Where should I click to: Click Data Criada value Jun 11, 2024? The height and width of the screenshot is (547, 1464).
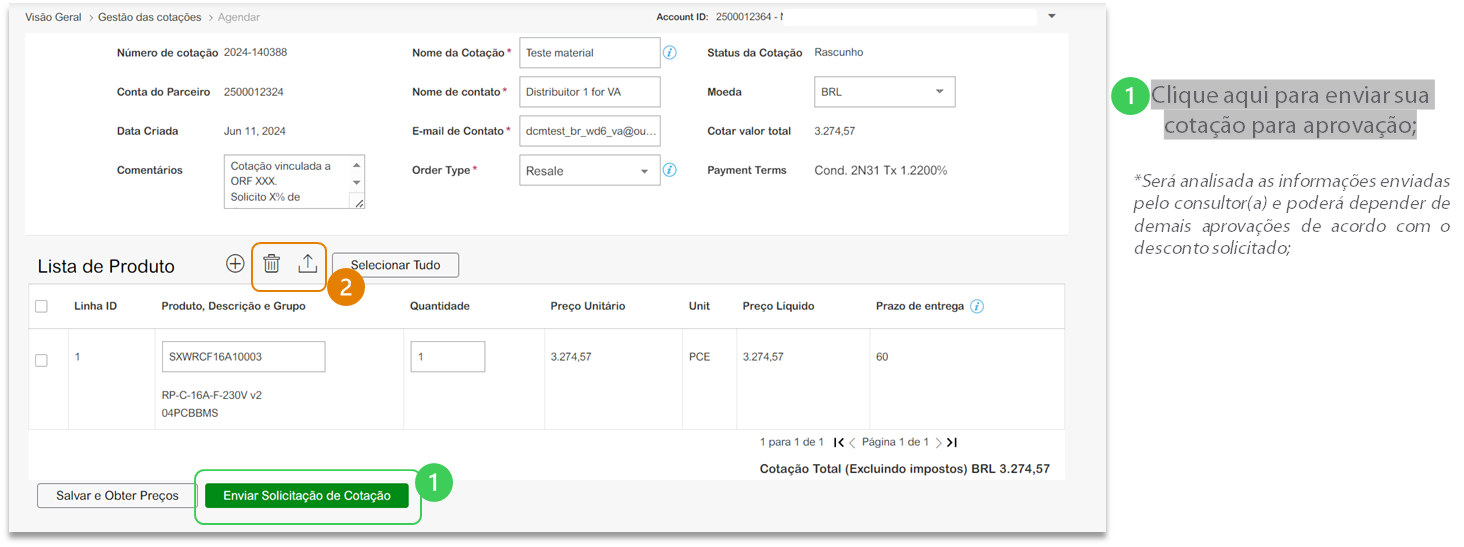point(255,131)
